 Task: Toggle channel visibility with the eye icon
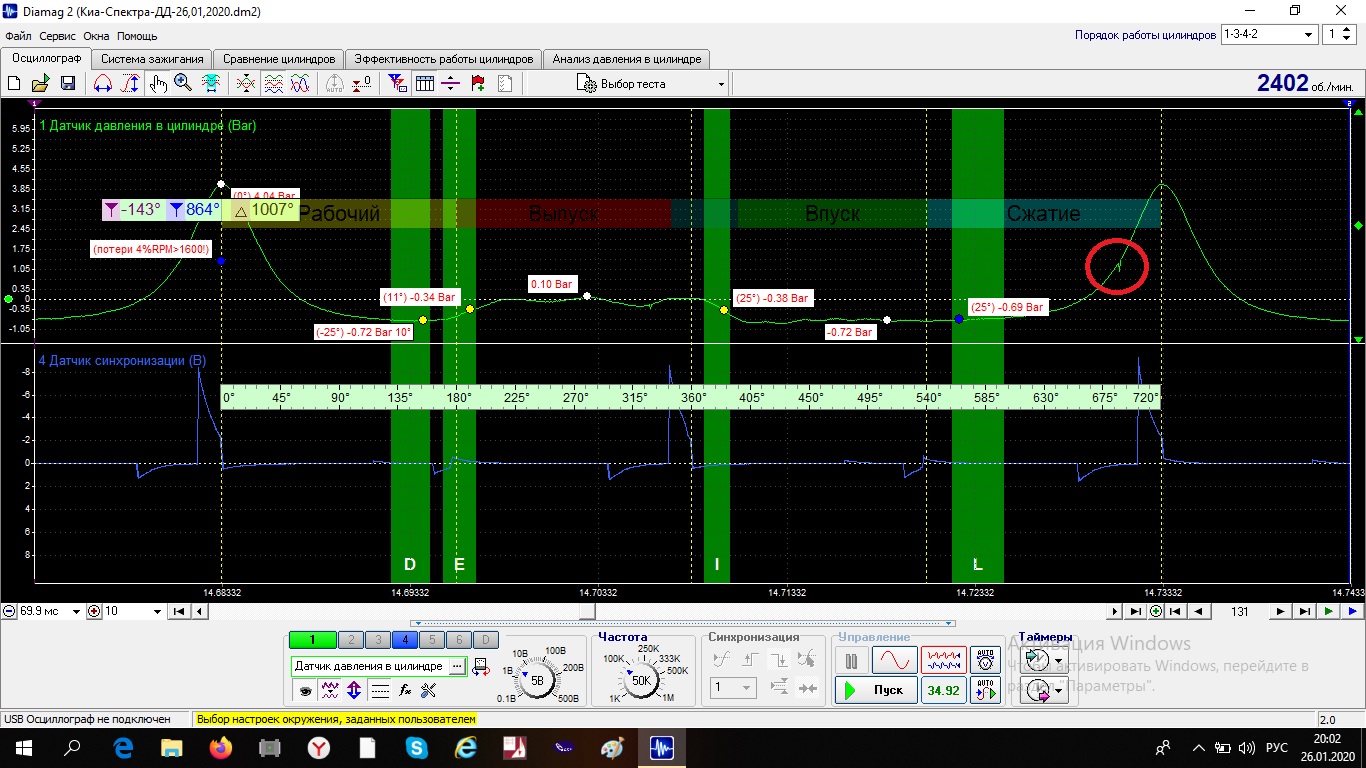pos(305,690)
